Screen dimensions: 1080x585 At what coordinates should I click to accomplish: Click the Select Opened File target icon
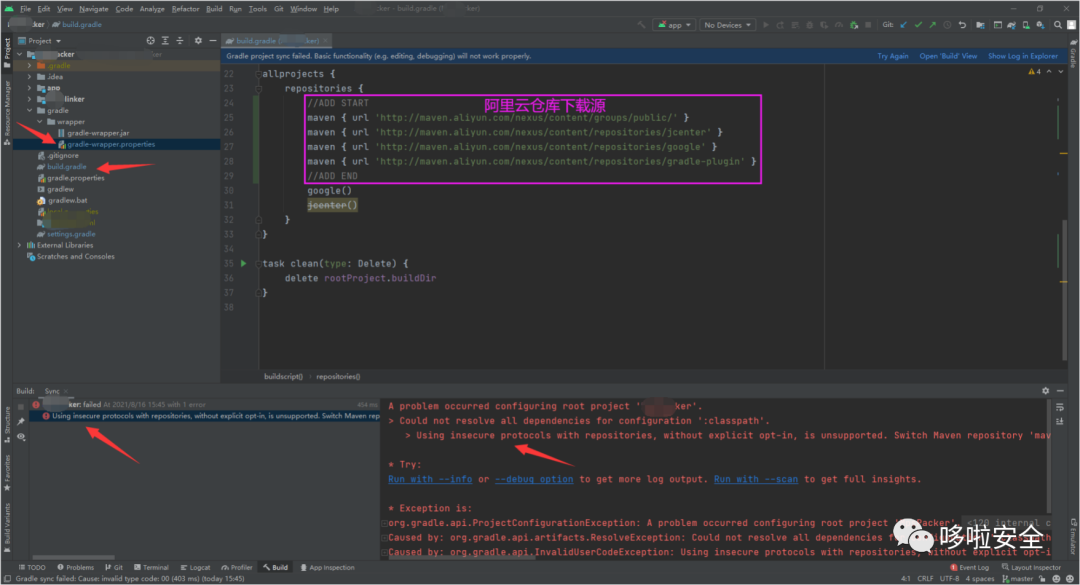[x=150, y=41]
